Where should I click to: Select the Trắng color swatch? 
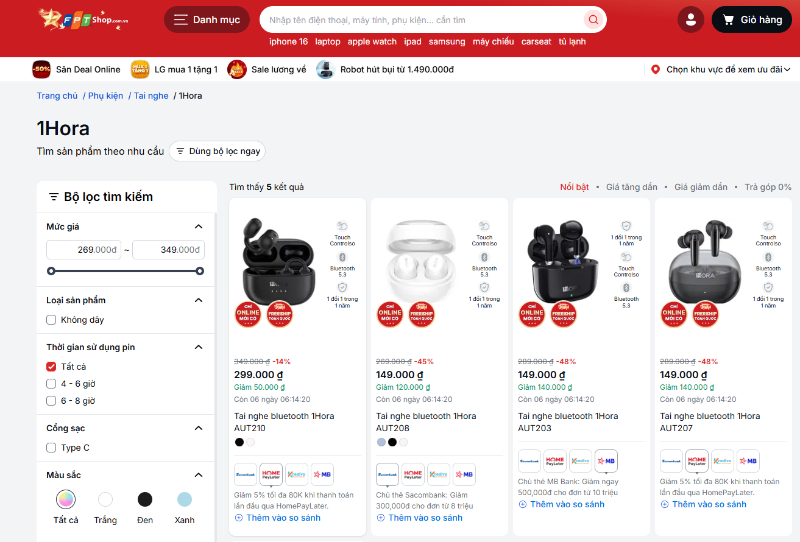point(105,499)
